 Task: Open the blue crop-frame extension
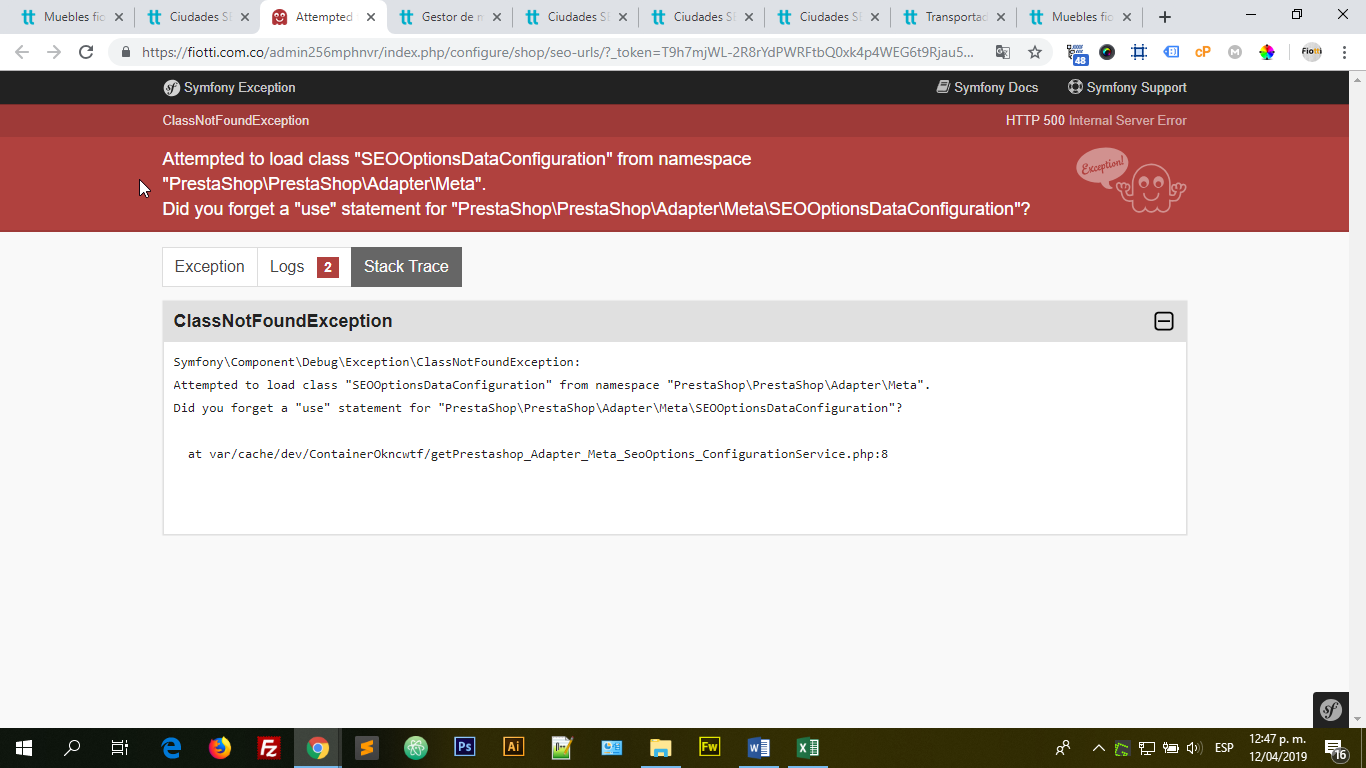[1139, 52]
